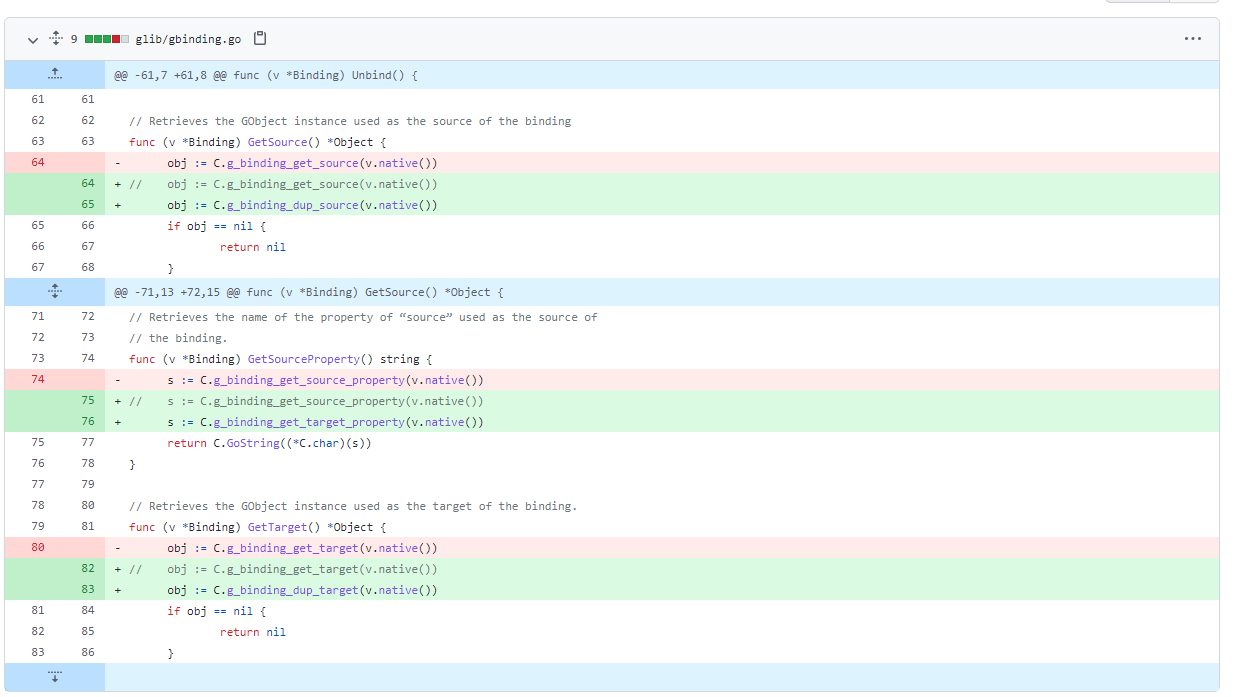This screenshot has width=1241, height=697.
Task: Expand context around the second hunk header
Action: click(55, 290)
